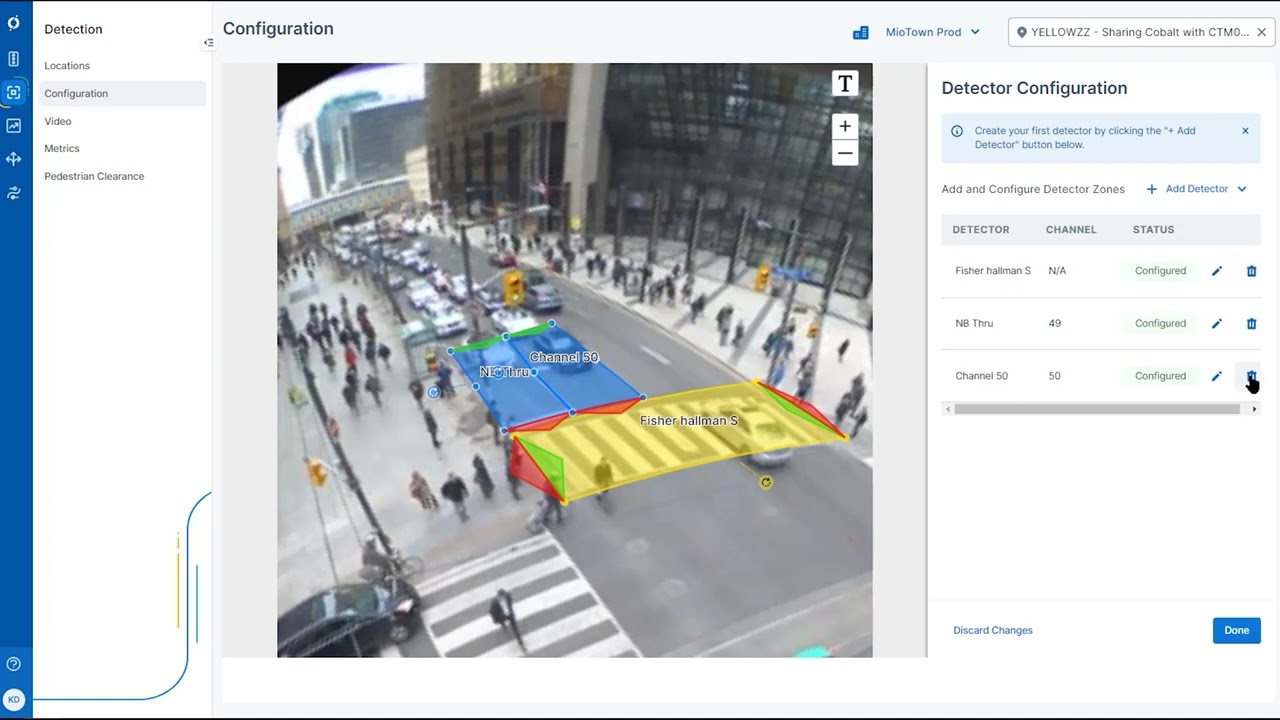
Task: Click the Done button
Action: (x=1237, y=630)
